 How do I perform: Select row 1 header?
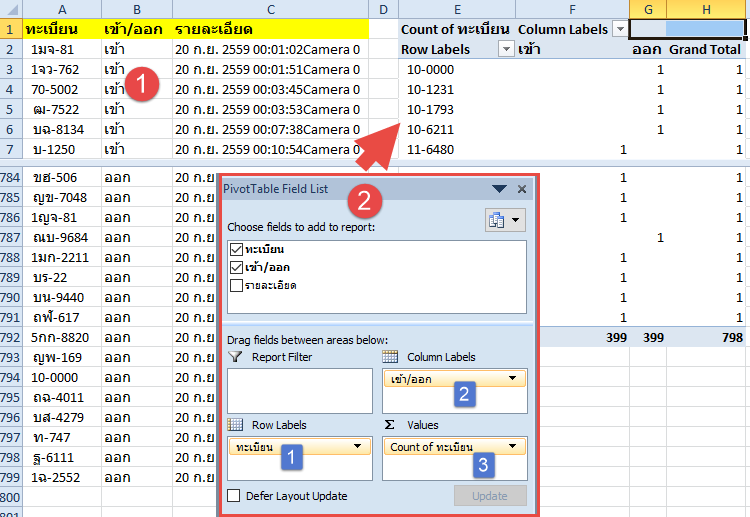pyautogui.click(x=11, y=29)
